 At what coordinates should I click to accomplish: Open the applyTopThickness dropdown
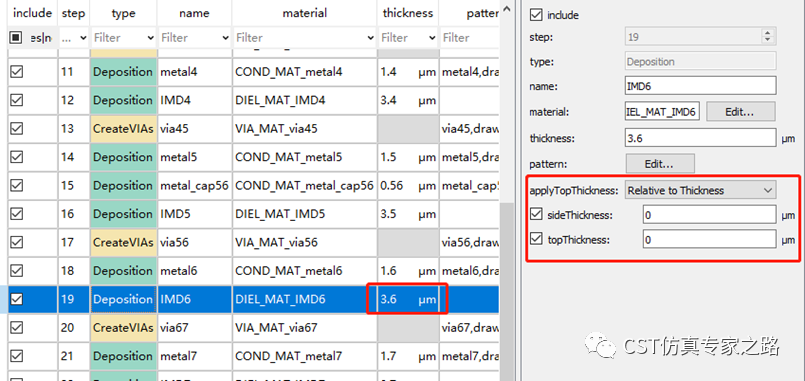click(700, 190)
